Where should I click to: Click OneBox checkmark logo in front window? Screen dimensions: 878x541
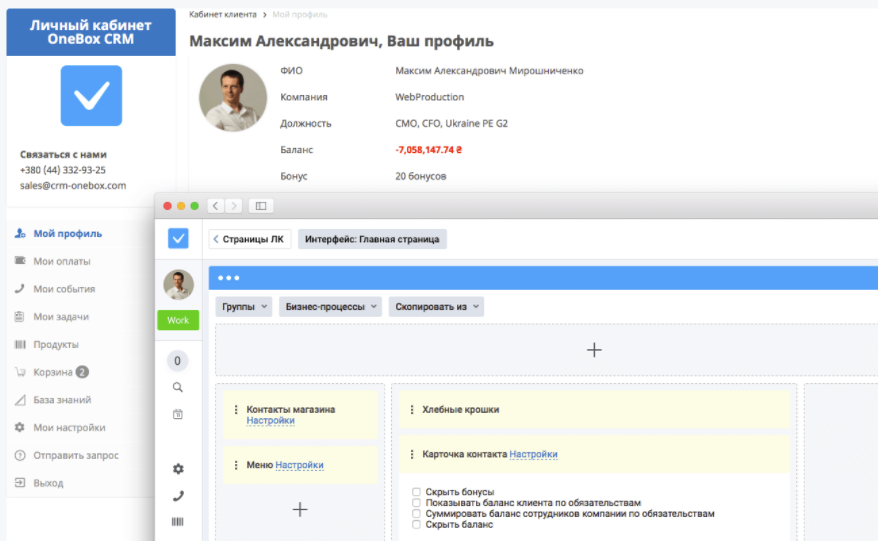(178, 239)
